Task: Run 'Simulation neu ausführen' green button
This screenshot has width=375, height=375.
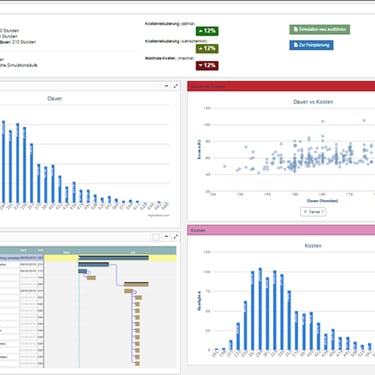Action: pos(319,29)
